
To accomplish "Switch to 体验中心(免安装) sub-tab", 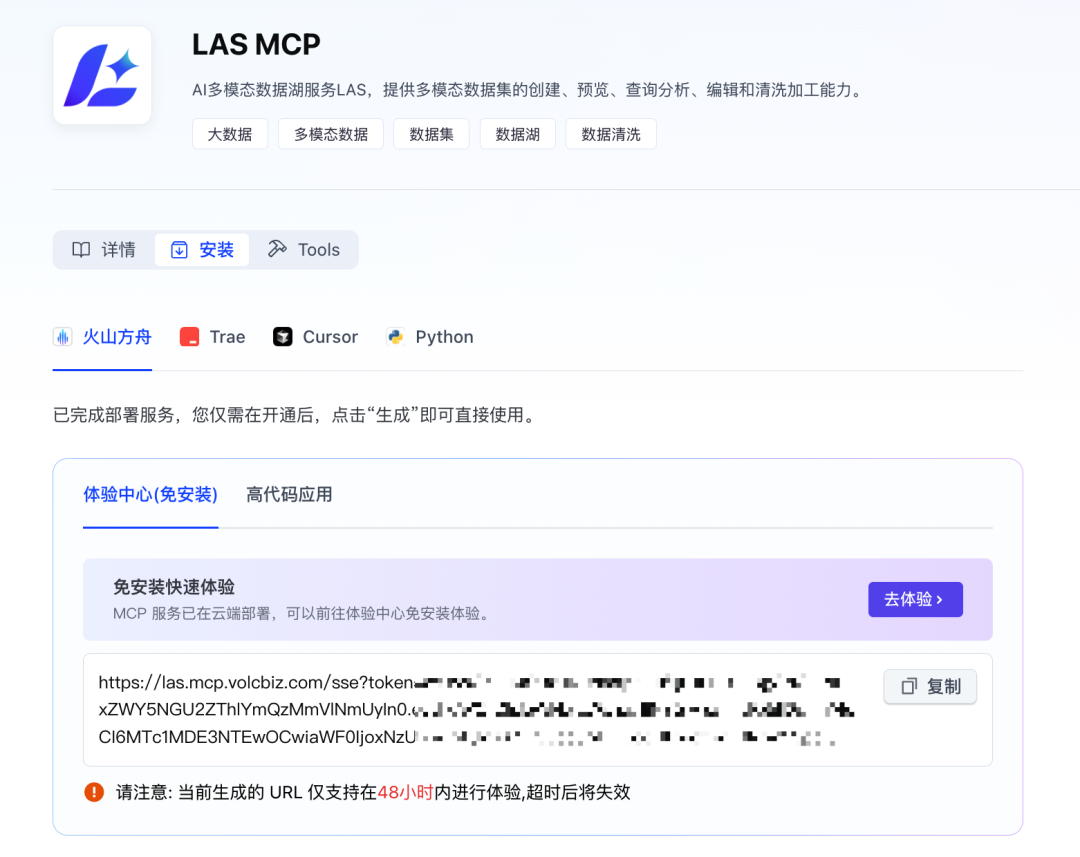I will coord(150,495).
